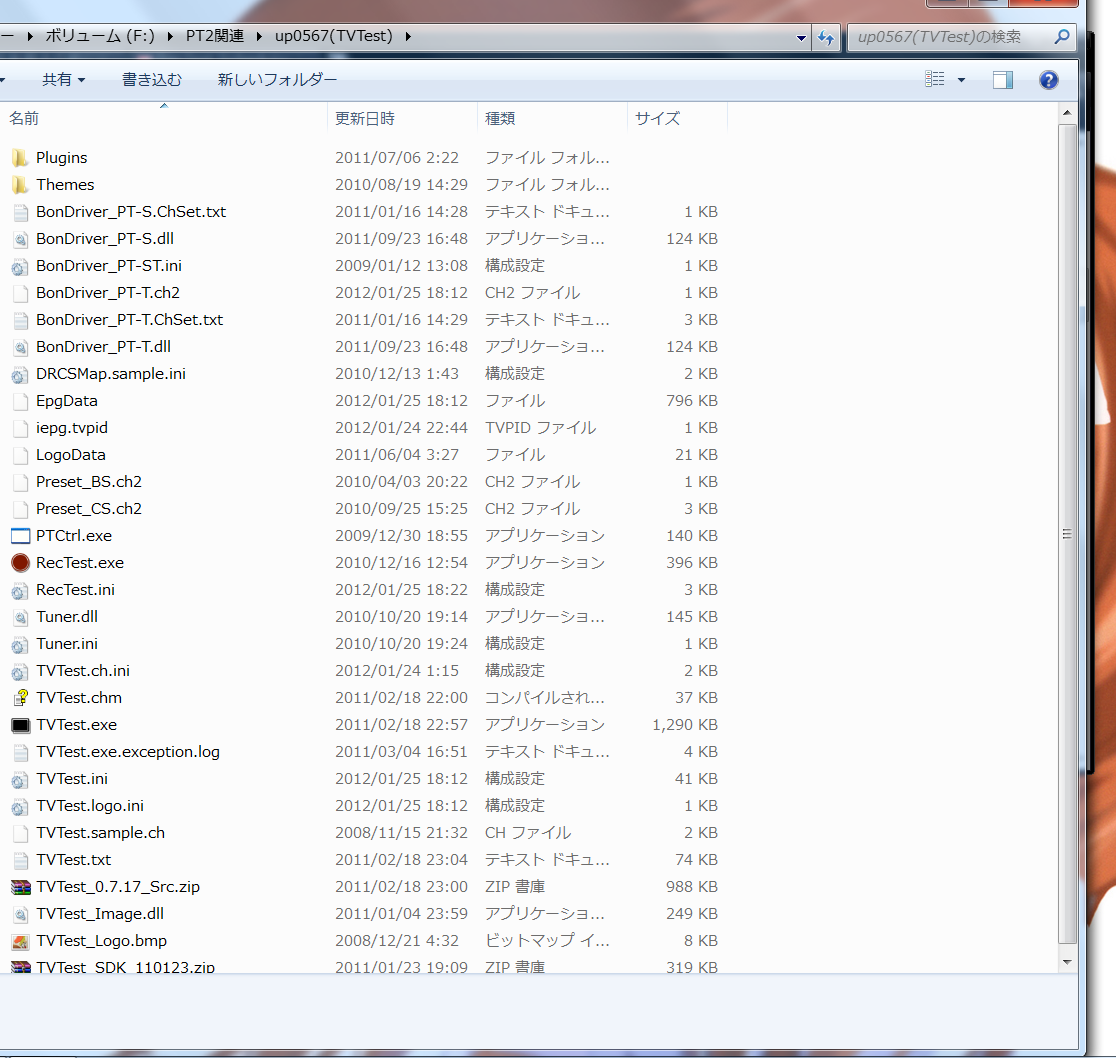This screenshot has height=1058, width=1116.
Task: Click the 新しいフォルダー new folder button
Action: pos(277,80)
